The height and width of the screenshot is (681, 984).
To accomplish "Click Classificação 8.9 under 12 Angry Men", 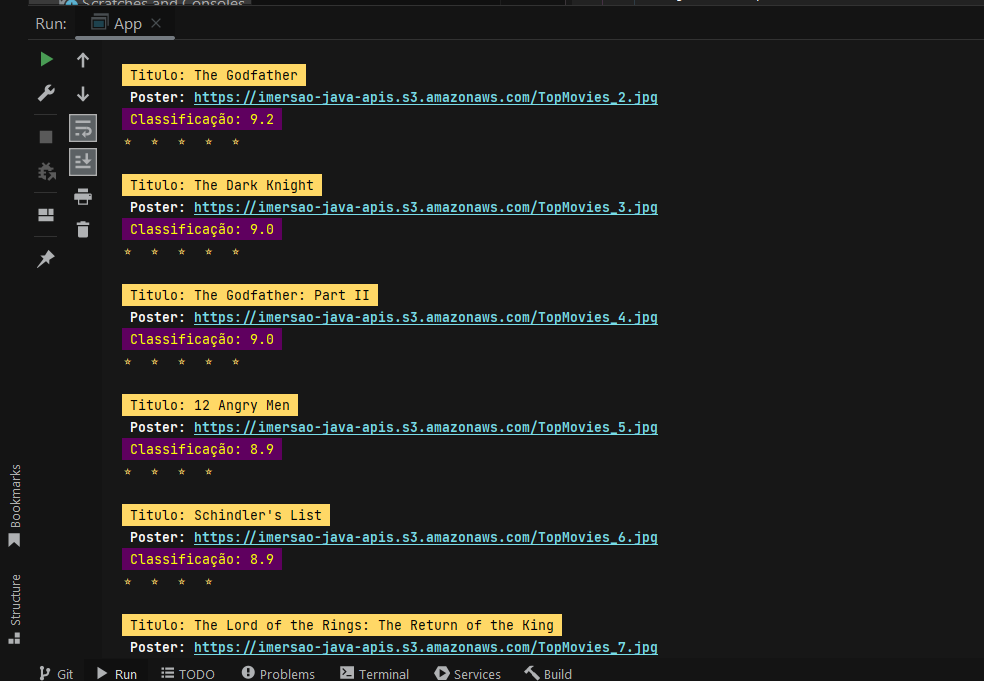I will 202,449.
